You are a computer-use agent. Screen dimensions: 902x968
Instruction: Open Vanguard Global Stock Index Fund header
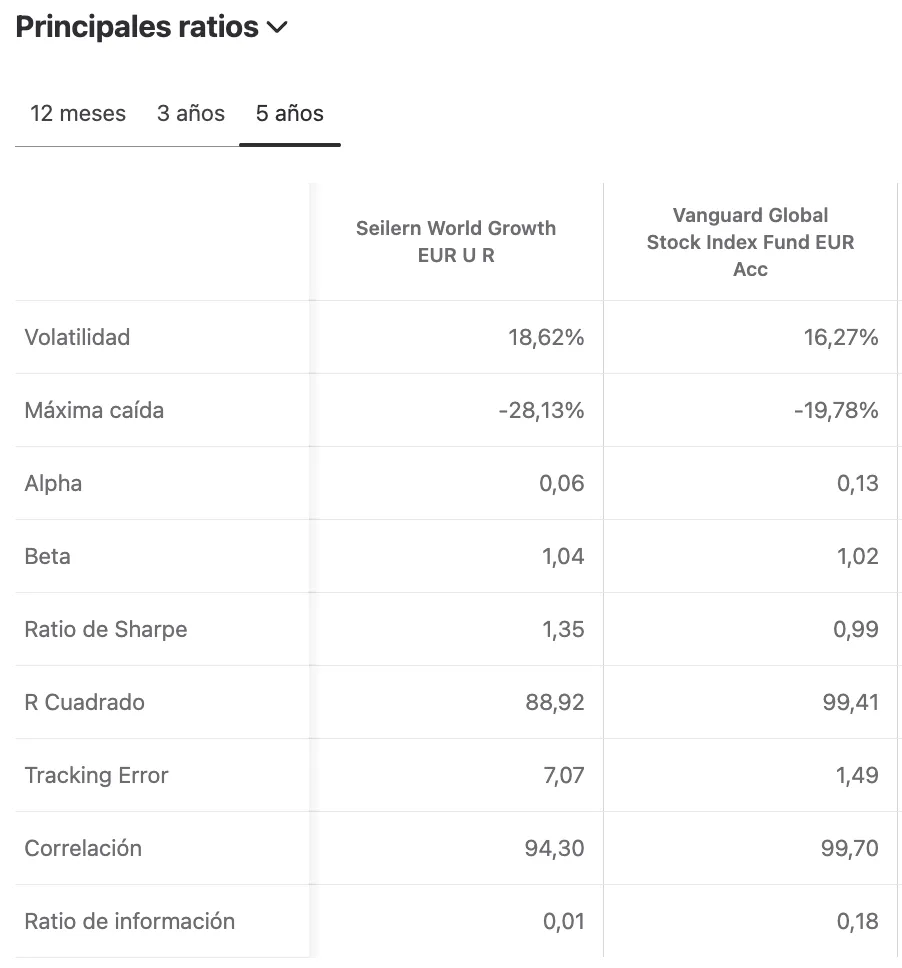tap(750, 241)
